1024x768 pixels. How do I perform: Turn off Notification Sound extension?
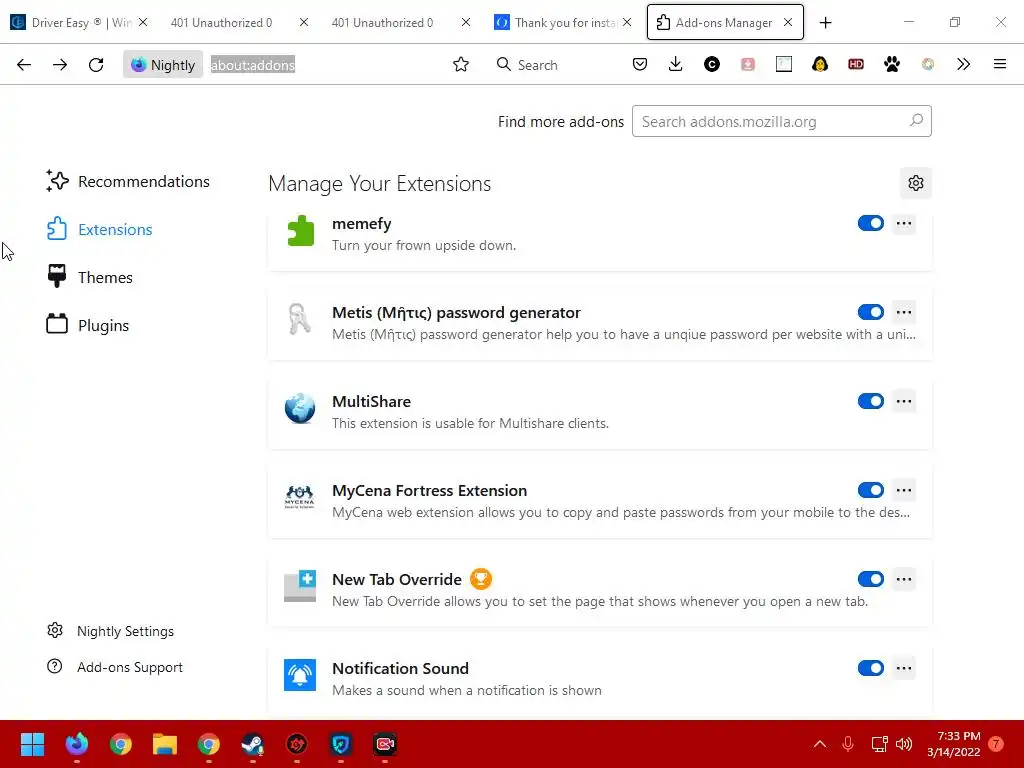tap(871, 667)
